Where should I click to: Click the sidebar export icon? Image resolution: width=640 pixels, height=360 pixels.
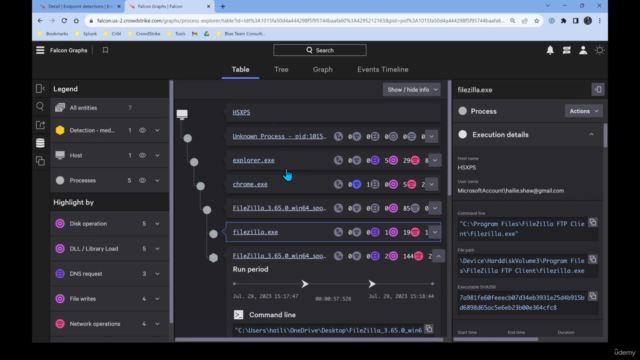(40, 125)
